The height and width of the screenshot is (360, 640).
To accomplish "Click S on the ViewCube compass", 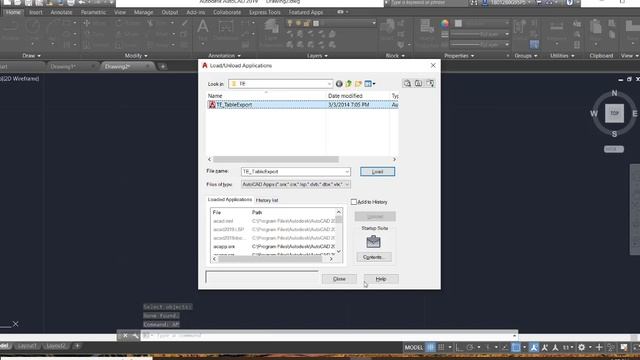I will [x=614, y=134].
